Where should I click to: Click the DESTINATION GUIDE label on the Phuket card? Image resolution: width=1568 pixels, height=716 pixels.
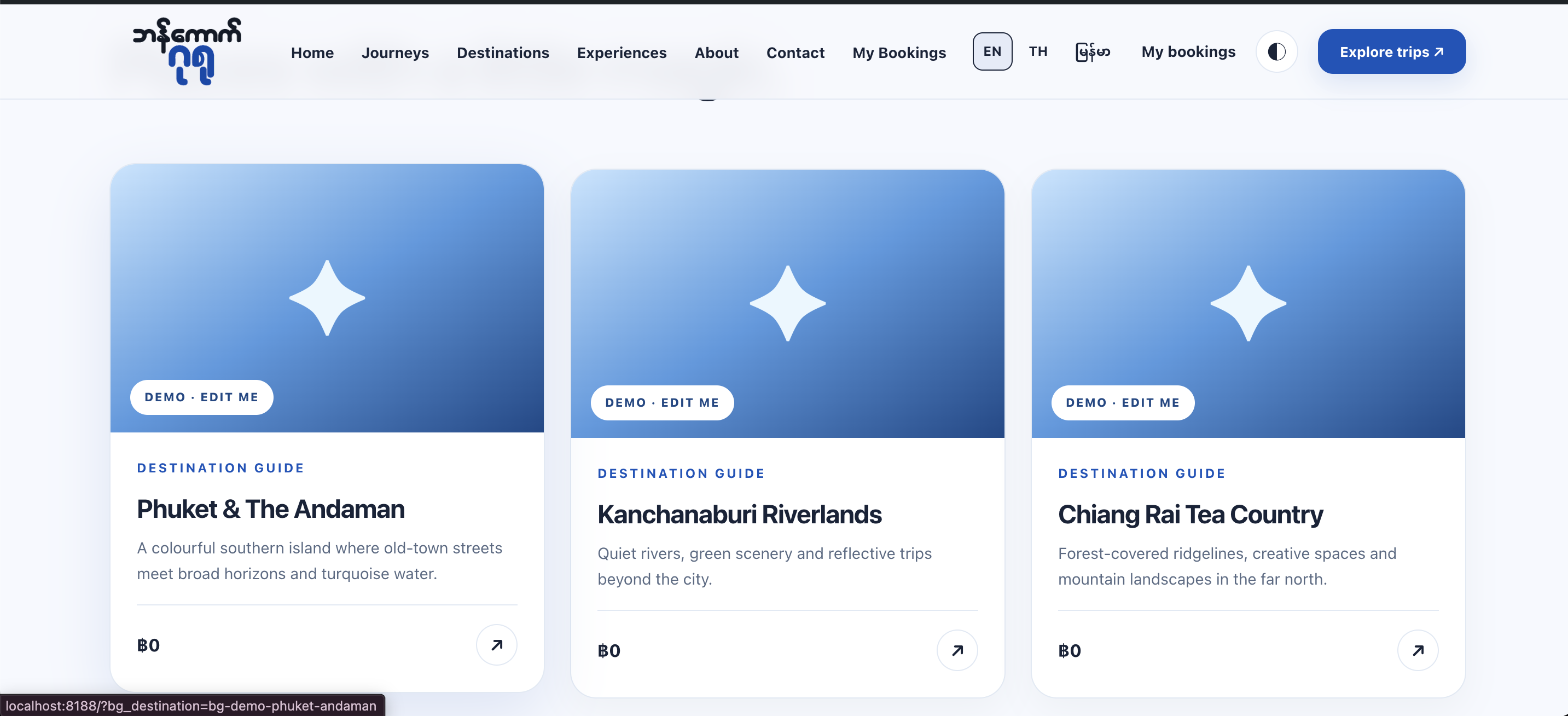pos(220,468)
